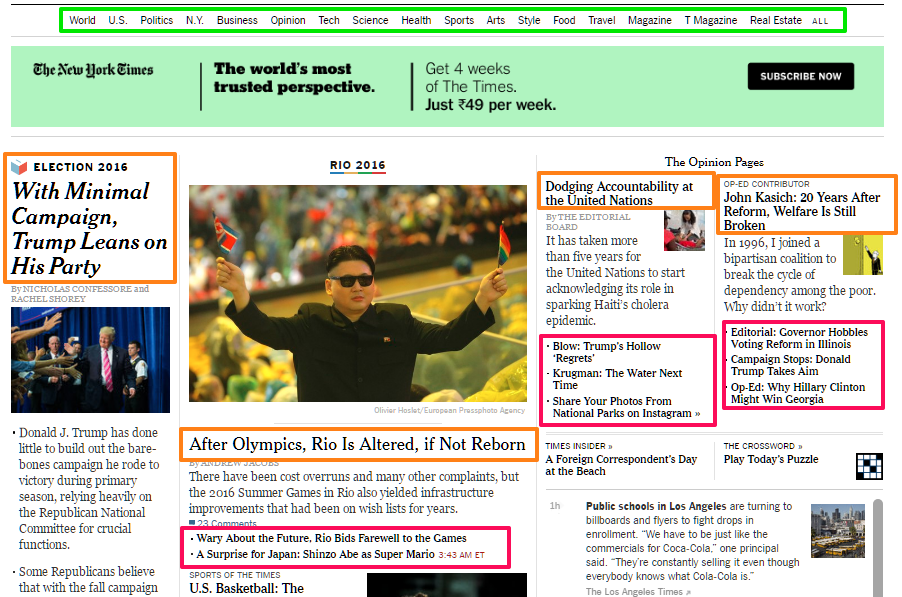Click the Haiti editorial thumbnail image

click(x=684, y=231)
